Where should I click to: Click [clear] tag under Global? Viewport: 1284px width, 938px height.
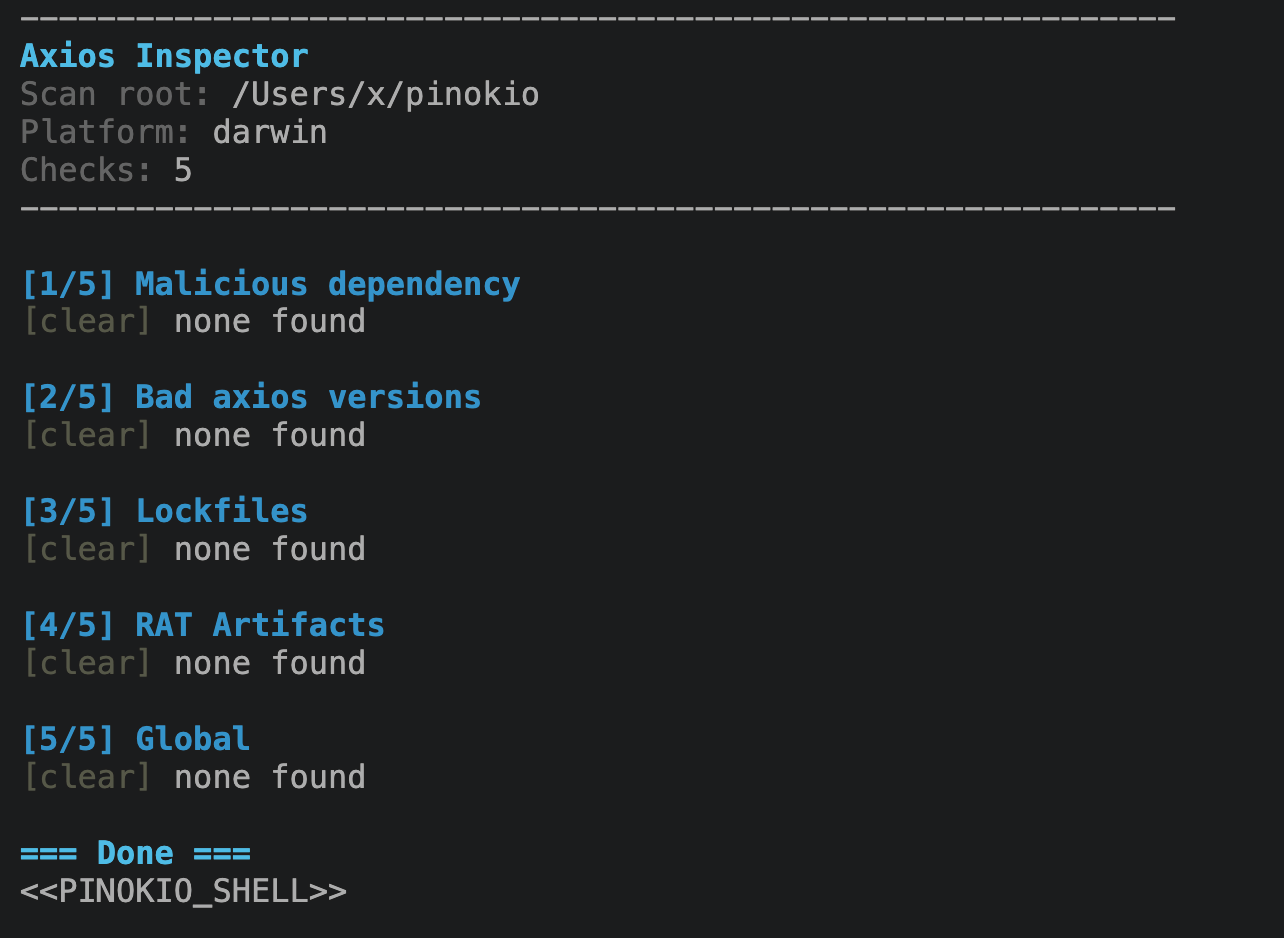coord(87,778)
